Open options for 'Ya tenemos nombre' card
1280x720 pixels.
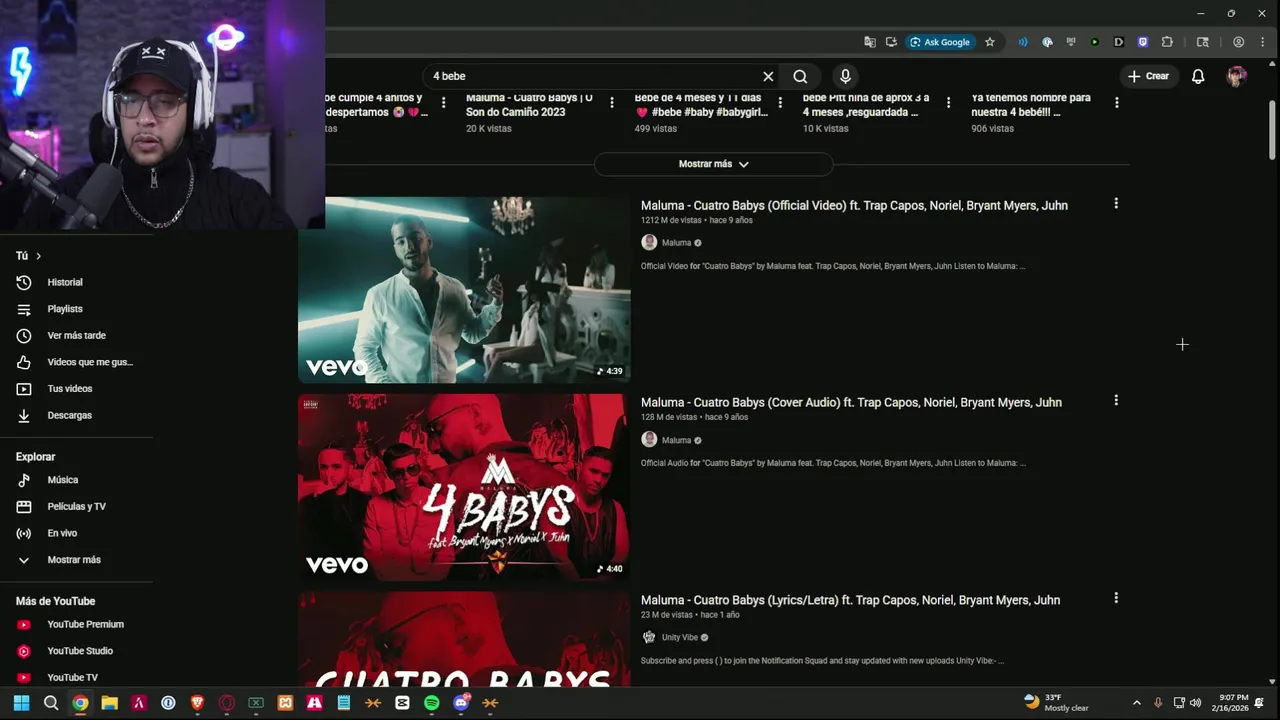(1116, 102)
